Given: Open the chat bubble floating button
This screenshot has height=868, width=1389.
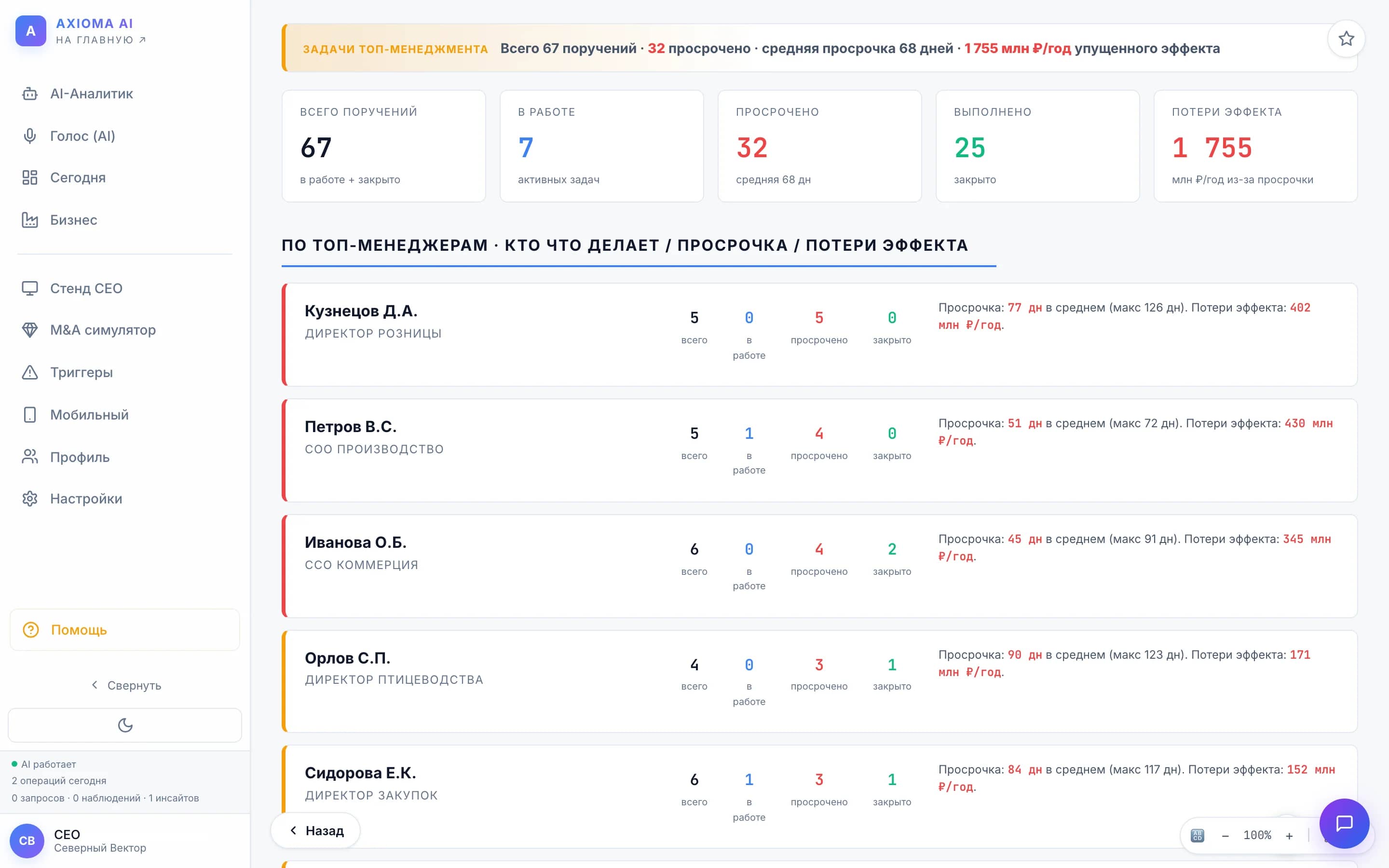Looking at the screenshot, I should [1344, 823].
